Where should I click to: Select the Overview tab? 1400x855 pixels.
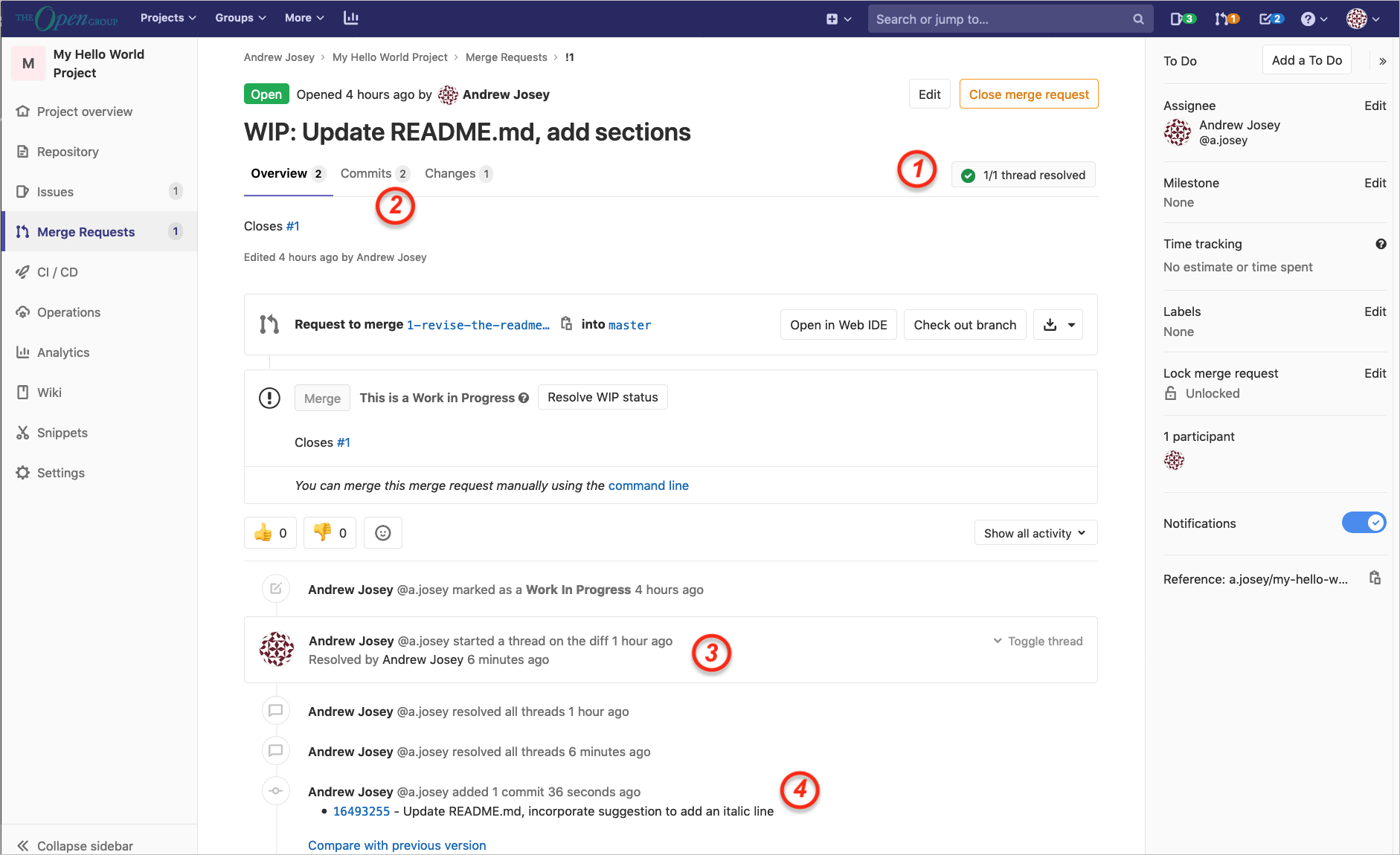pos(288,173)
